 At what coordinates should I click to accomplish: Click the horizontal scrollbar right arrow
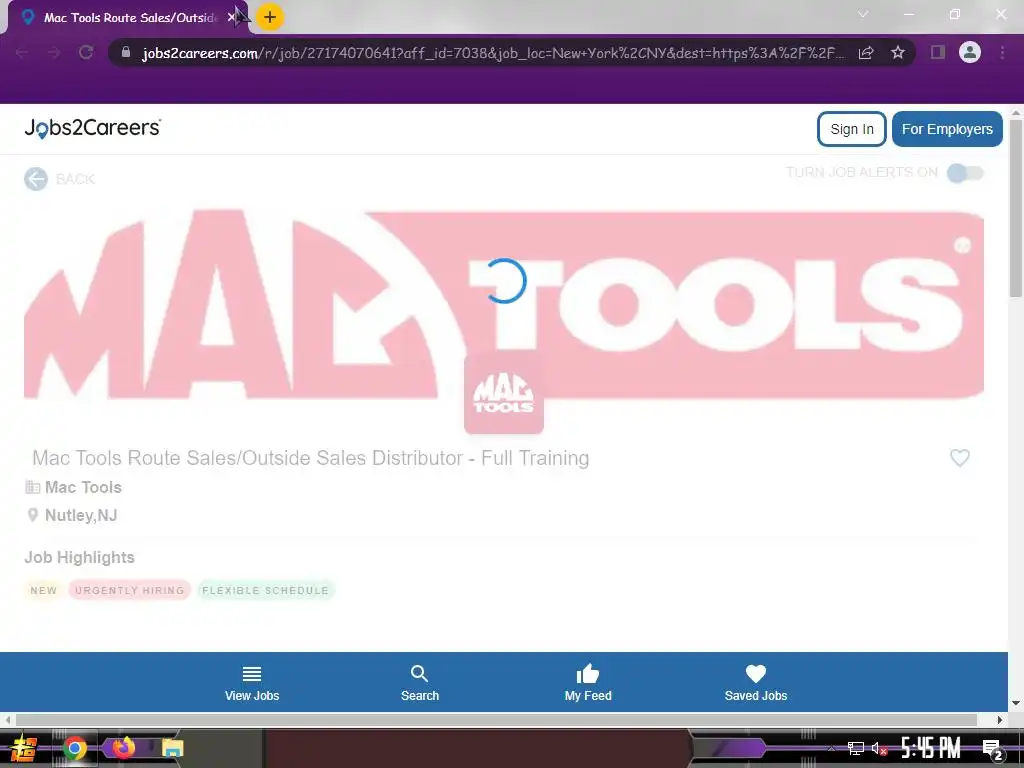point(1000,720)
